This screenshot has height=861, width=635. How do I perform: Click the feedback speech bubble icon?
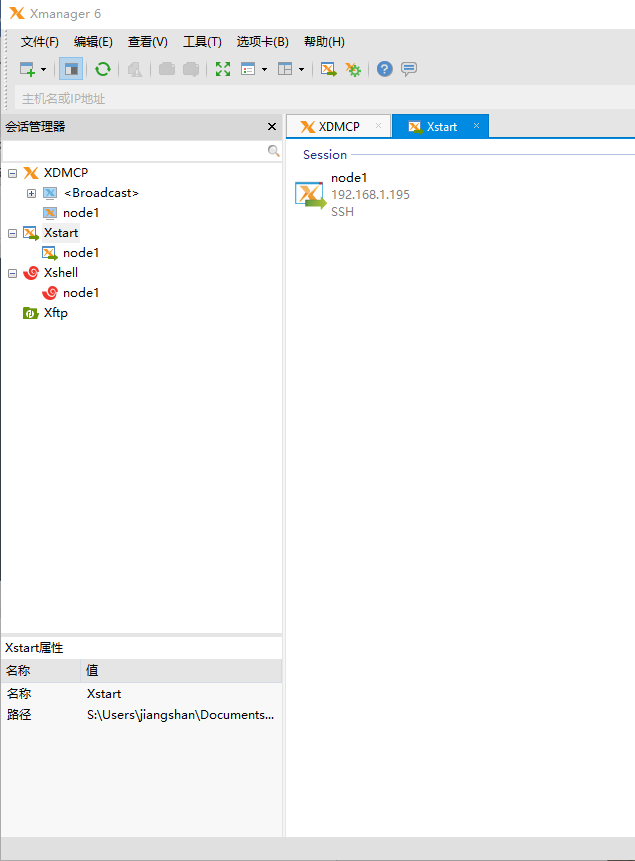coord(409,69)
